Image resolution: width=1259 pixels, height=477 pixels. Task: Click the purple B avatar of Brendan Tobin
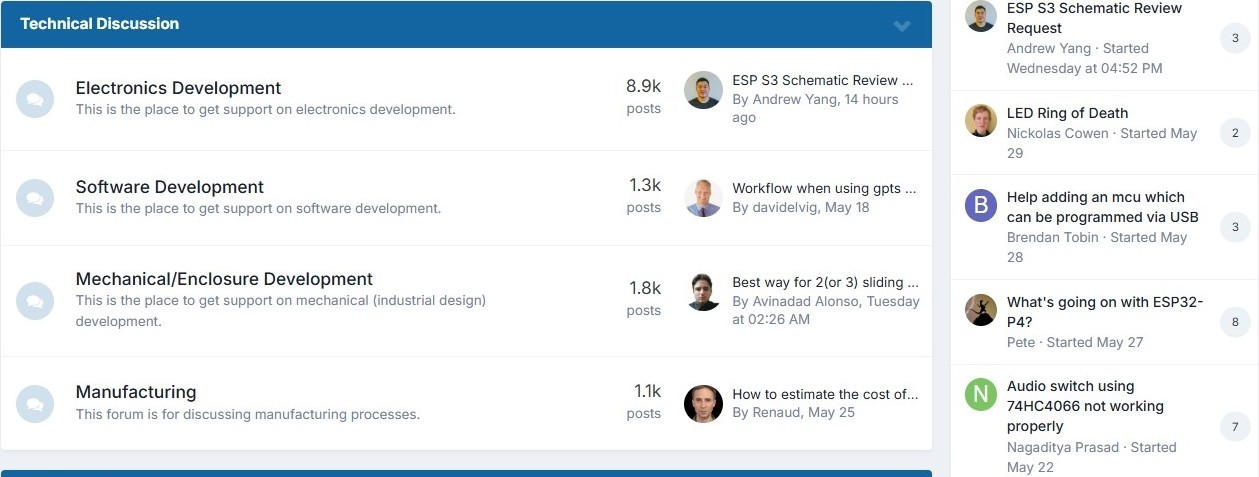tap(981, 205)
